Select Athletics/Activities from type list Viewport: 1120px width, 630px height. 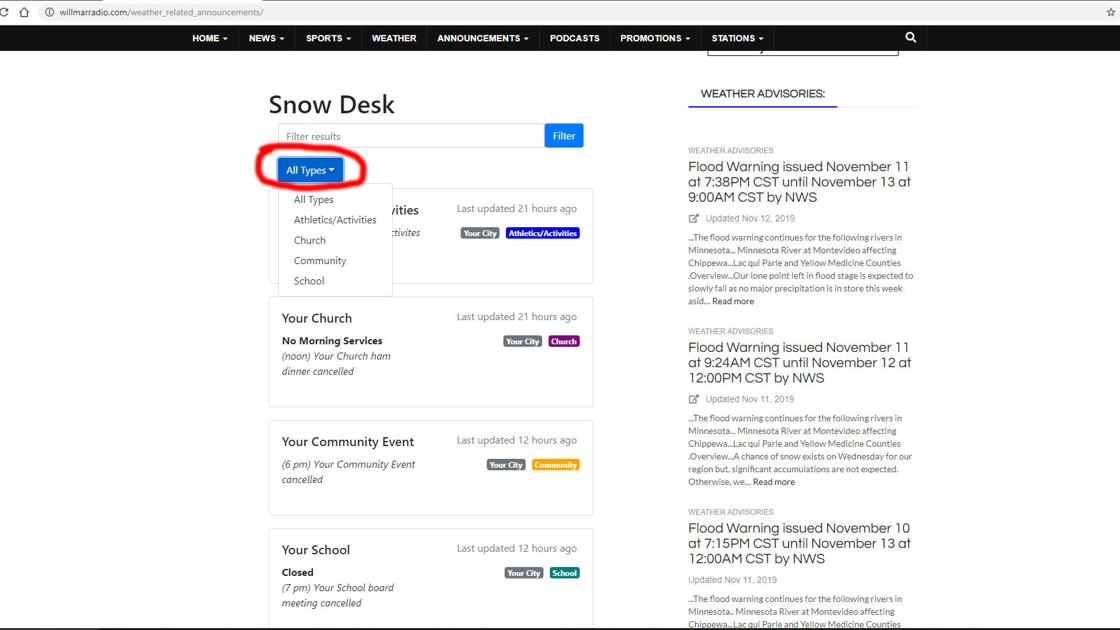pyautogui.click(x=335, y=220)
